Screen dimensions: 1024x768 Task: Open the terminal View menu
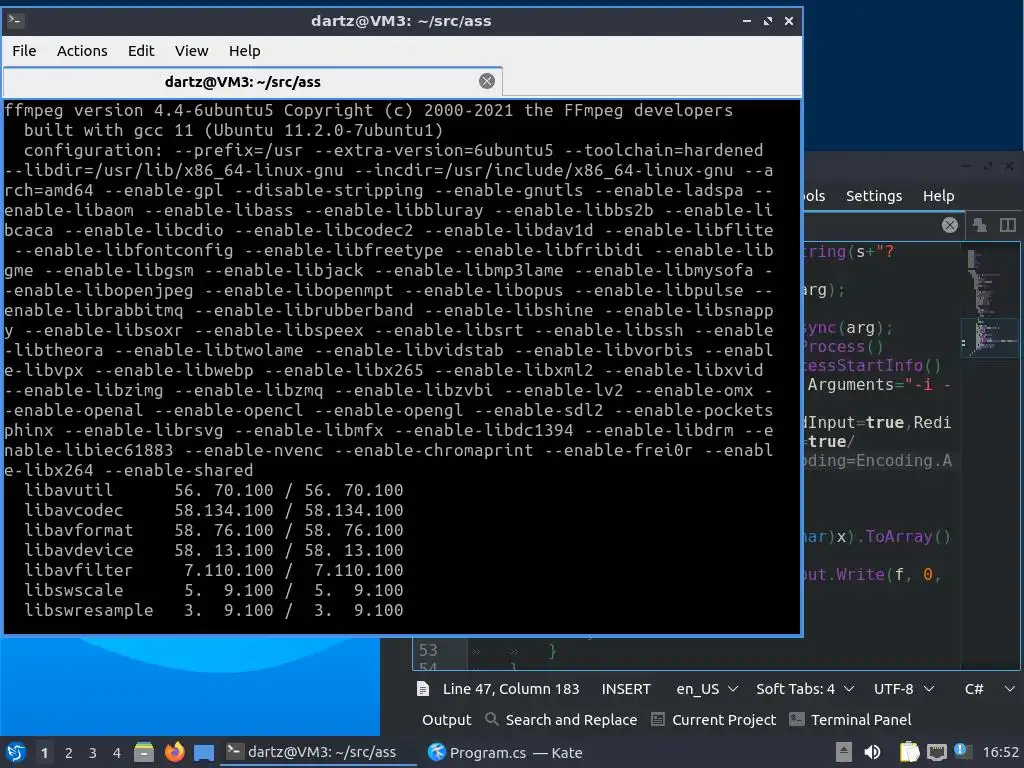pos(191,51)
